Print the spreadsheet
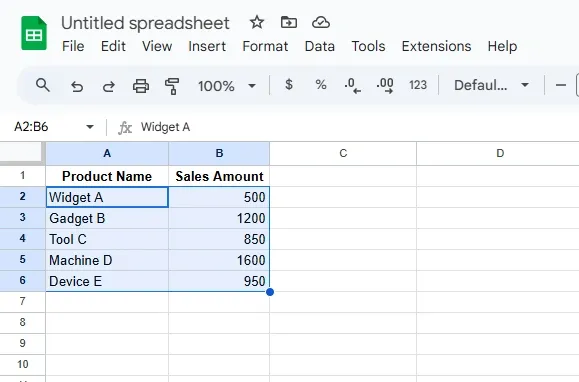Viewport: 579px width, 382px height. 141,86
